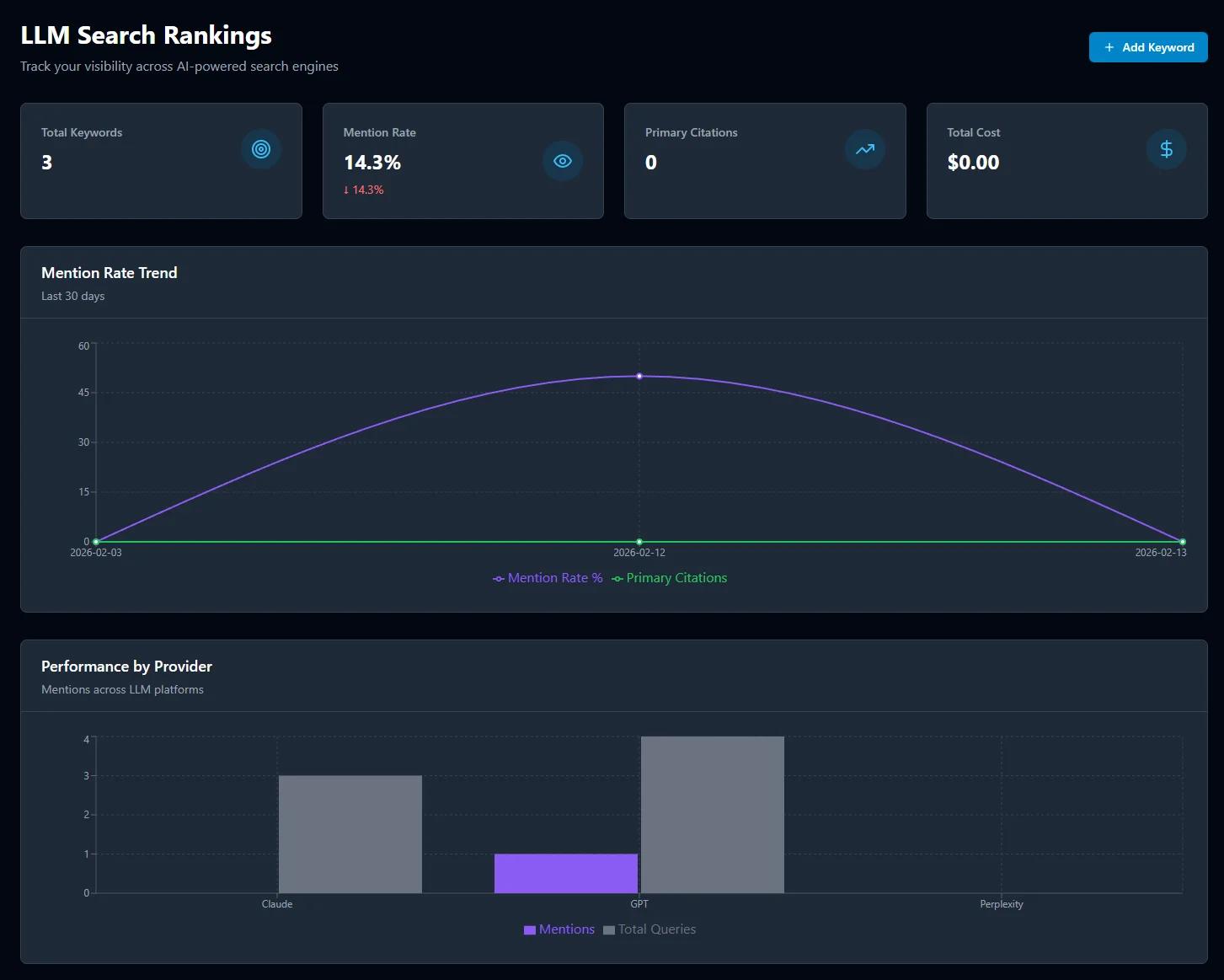The height and width of the screenshot is (980, 1224).
Task: Select the Claude axis label
Action: point(277,903)
